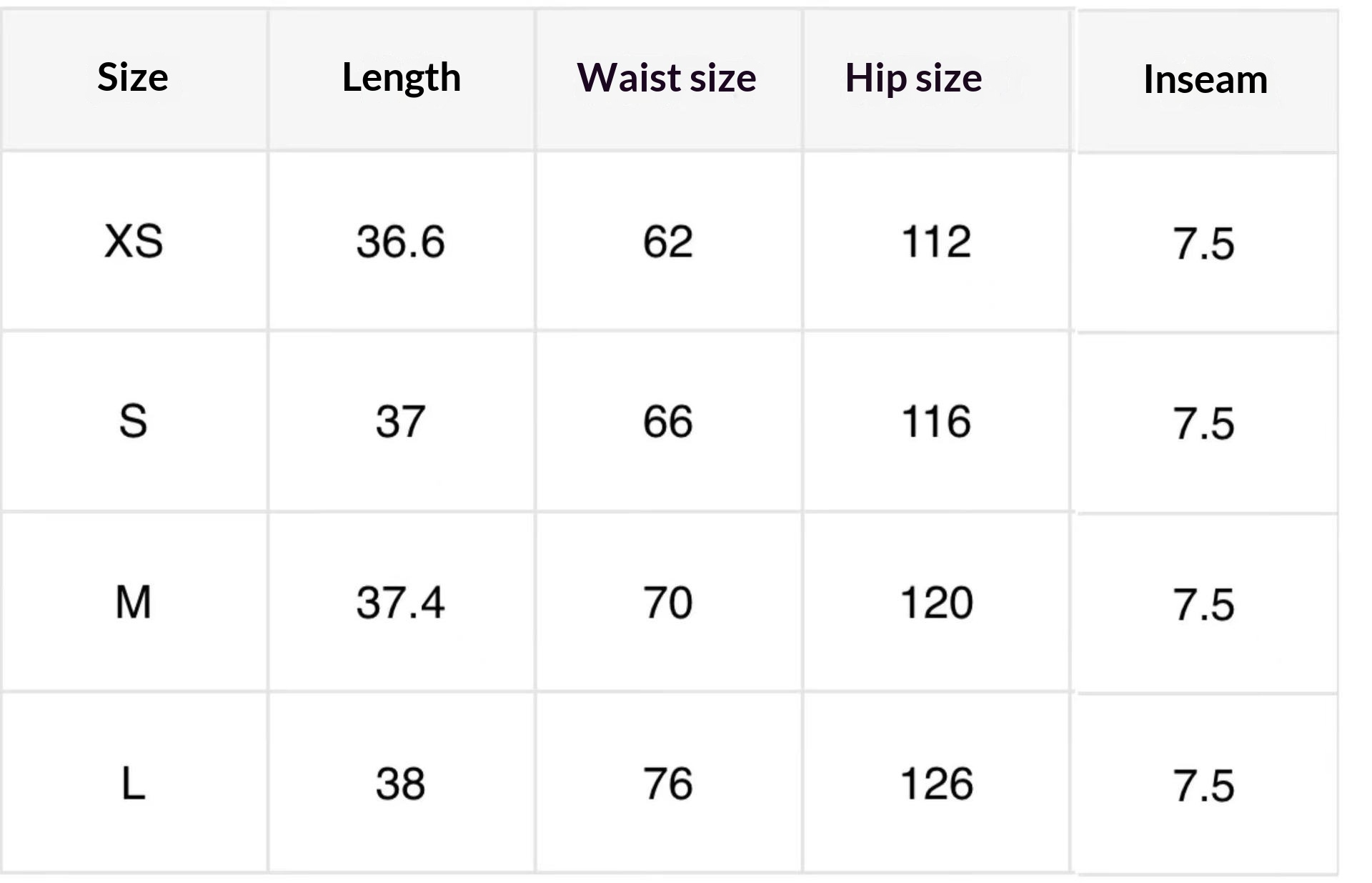1372x883 pixels.
Task: Click waist size value 66
Action: [667, 421]
